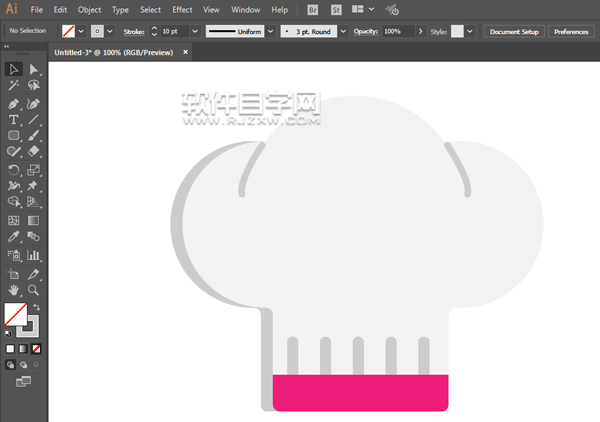Viewport: 600px width, 422px height.
Task: Click the Fill color swatch in toolbox
Action: [15, 316]
